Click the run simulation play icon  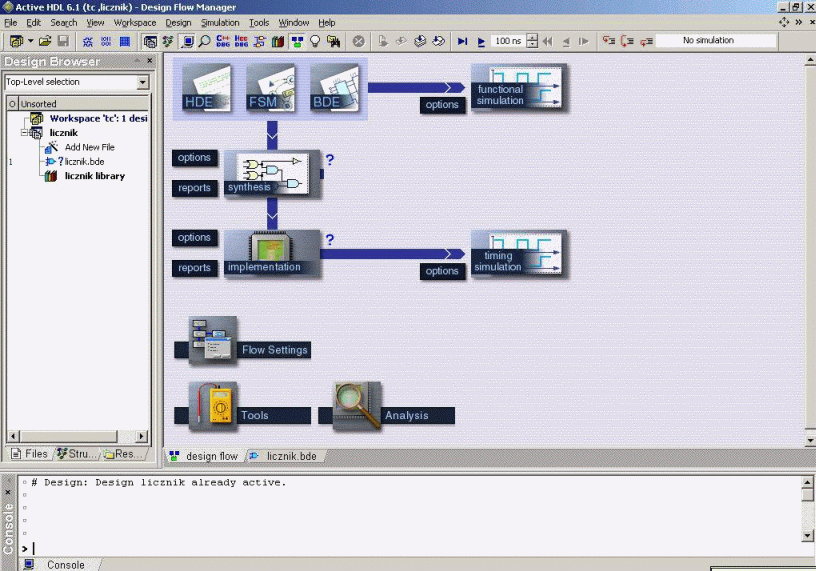(481, 41)
